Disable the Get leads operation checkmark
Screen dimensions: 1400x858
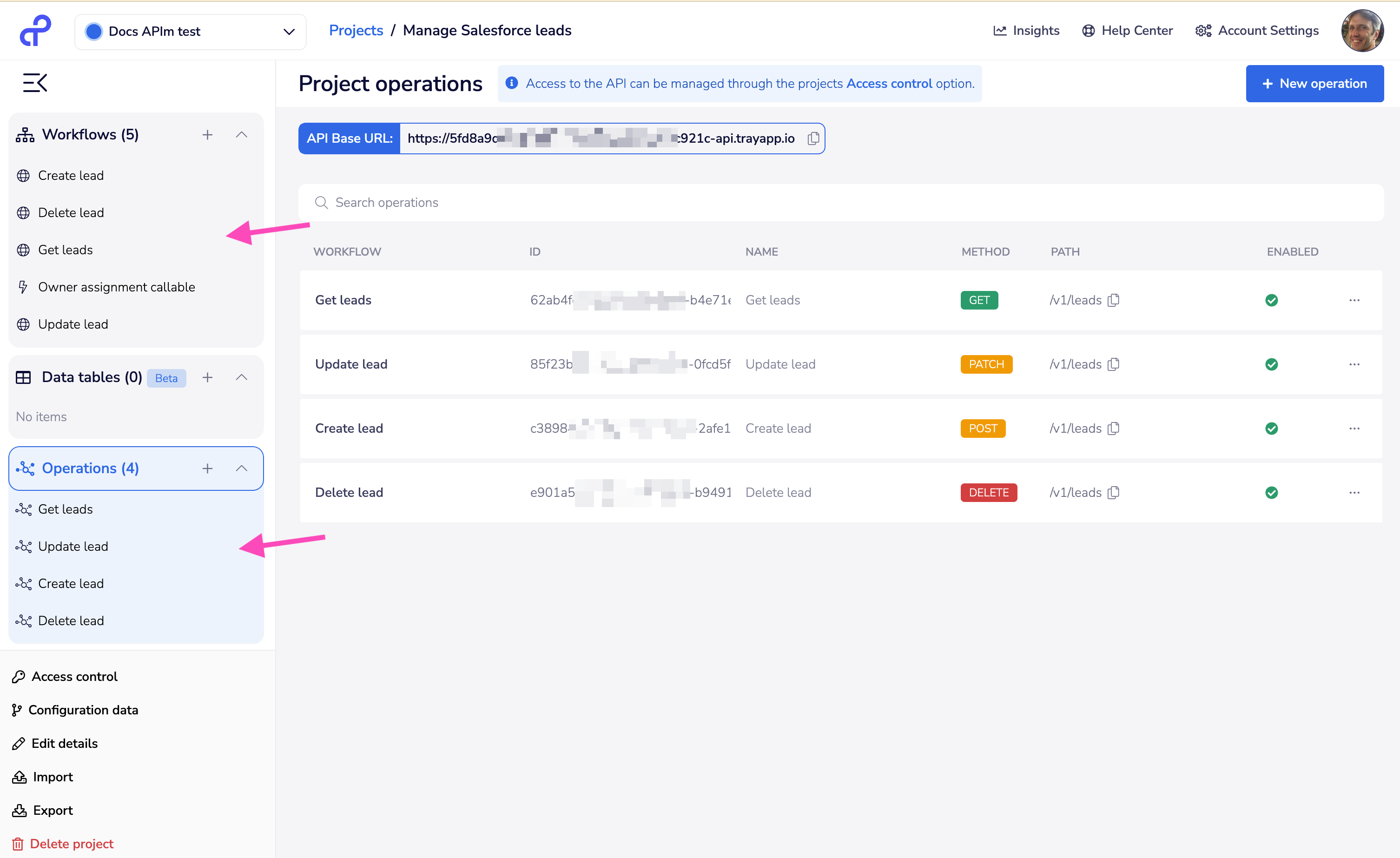point(1272,300)
